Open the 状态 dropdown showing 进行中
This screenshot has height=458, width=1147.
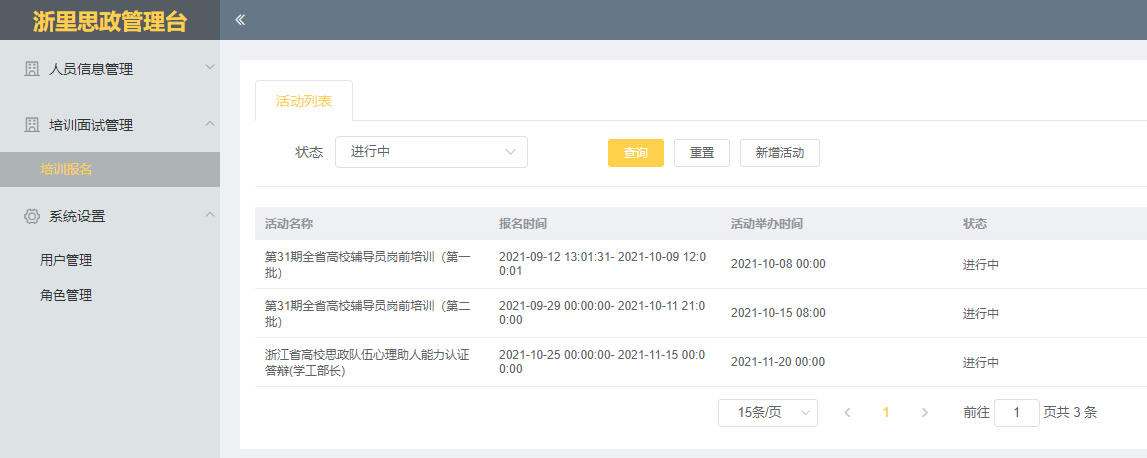[x=430, y=152]
